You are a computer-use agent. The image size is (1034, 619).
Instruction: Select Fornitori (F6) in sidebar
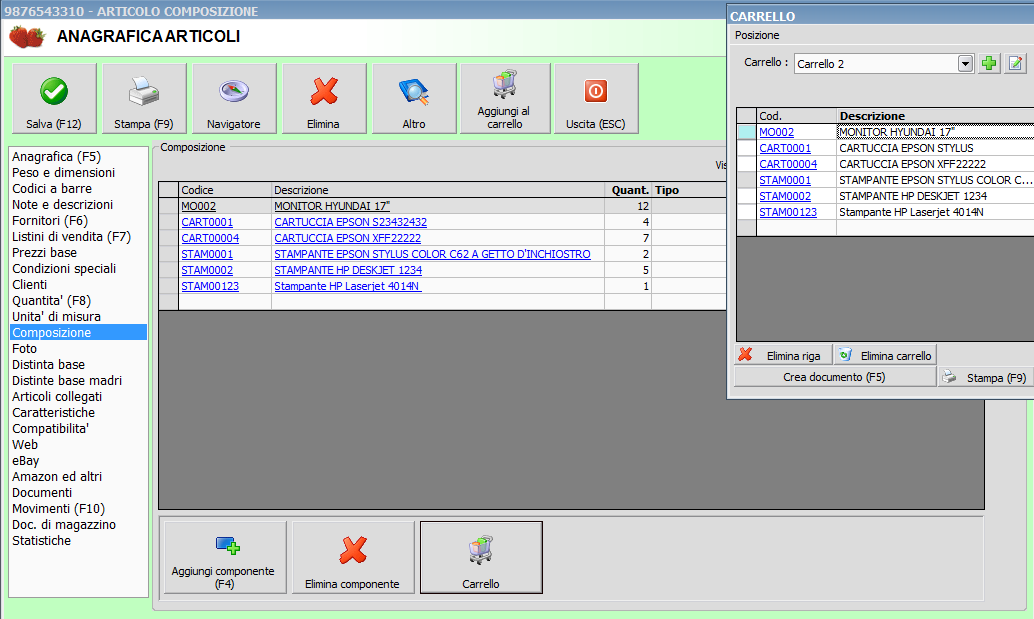click(x=49, y=221)
